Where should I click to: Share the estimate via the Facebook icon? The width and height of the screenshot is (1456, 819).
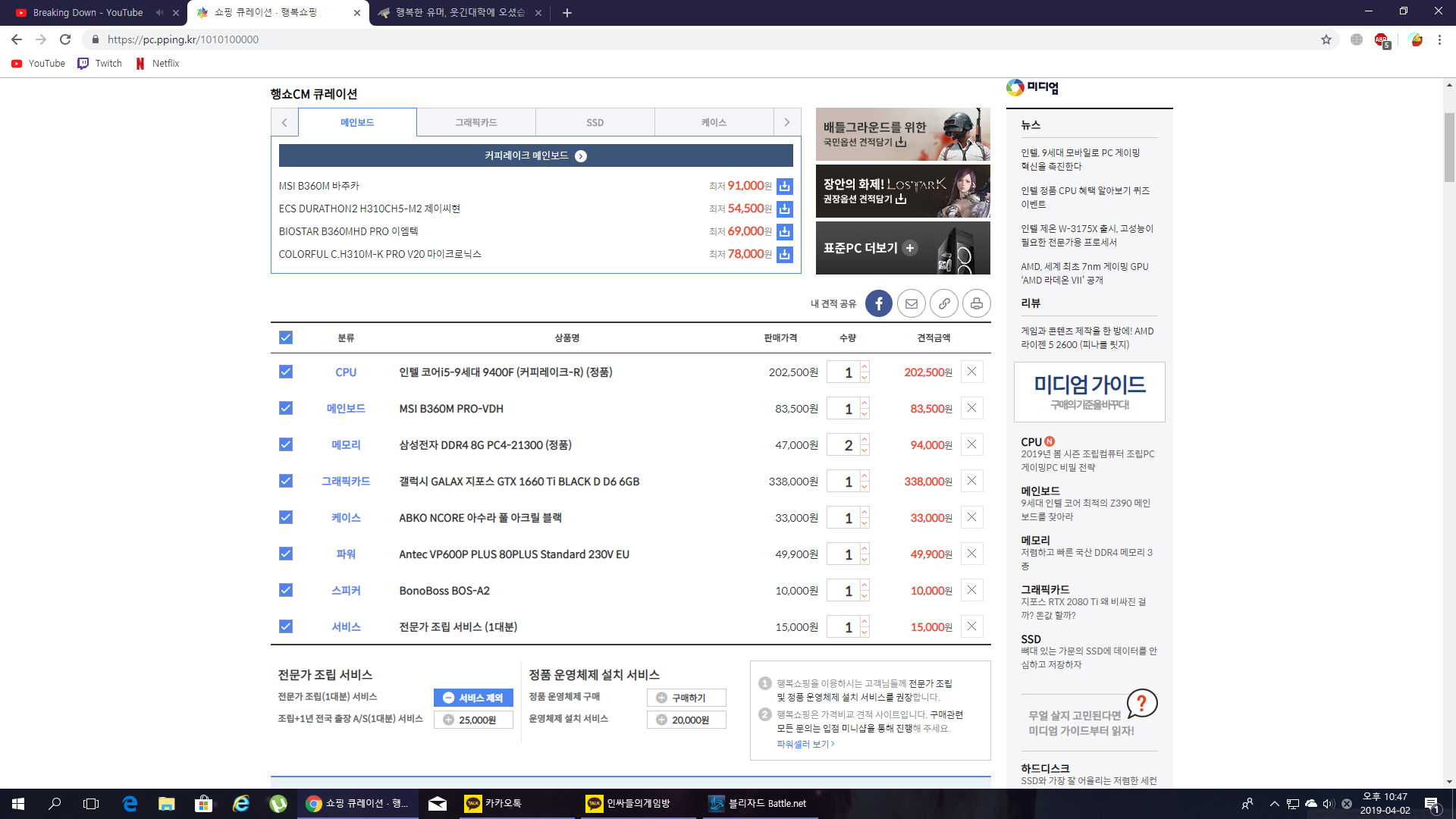coord(878,303)
